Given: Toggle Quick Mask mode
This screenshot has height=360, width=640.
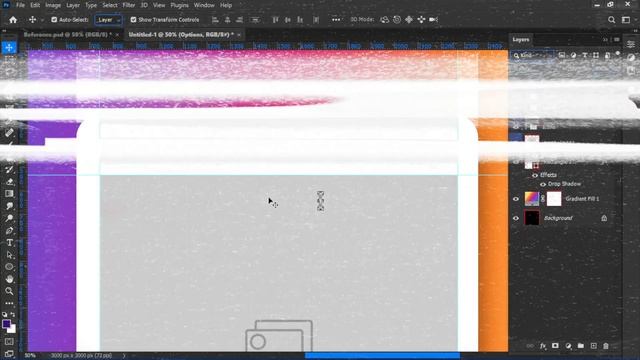Looking at the screenshot, I should (x=9, y=341).
